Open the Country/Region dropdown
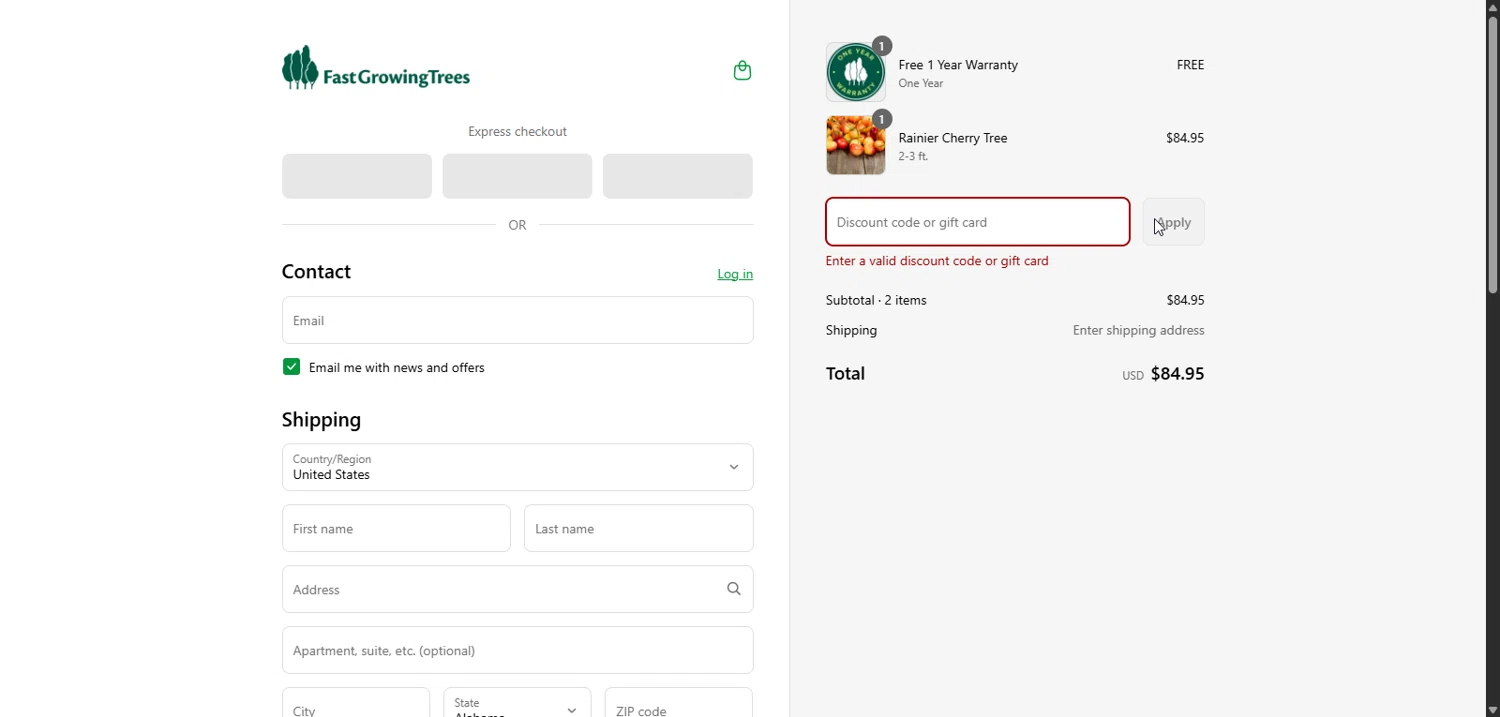The image size is (1500, 717). point(518,467)
